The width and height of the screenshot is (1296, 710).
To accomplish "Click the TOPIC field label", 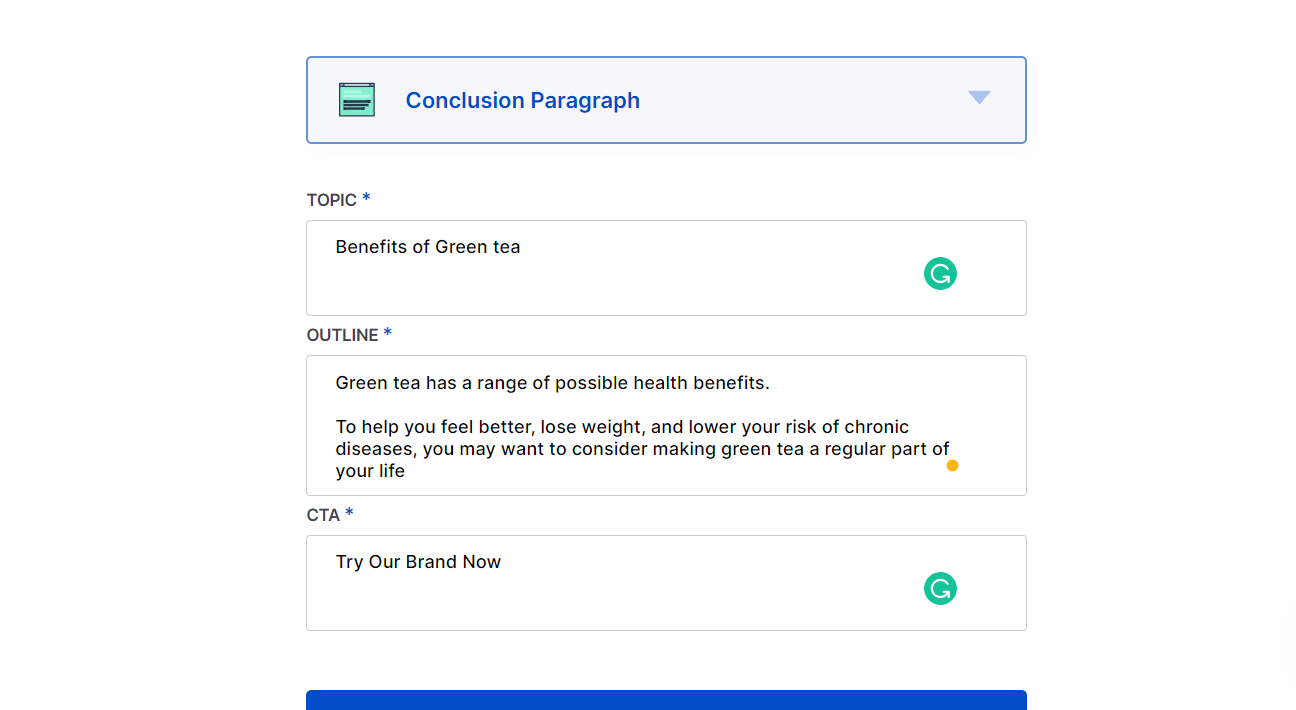I will (331, 200).
